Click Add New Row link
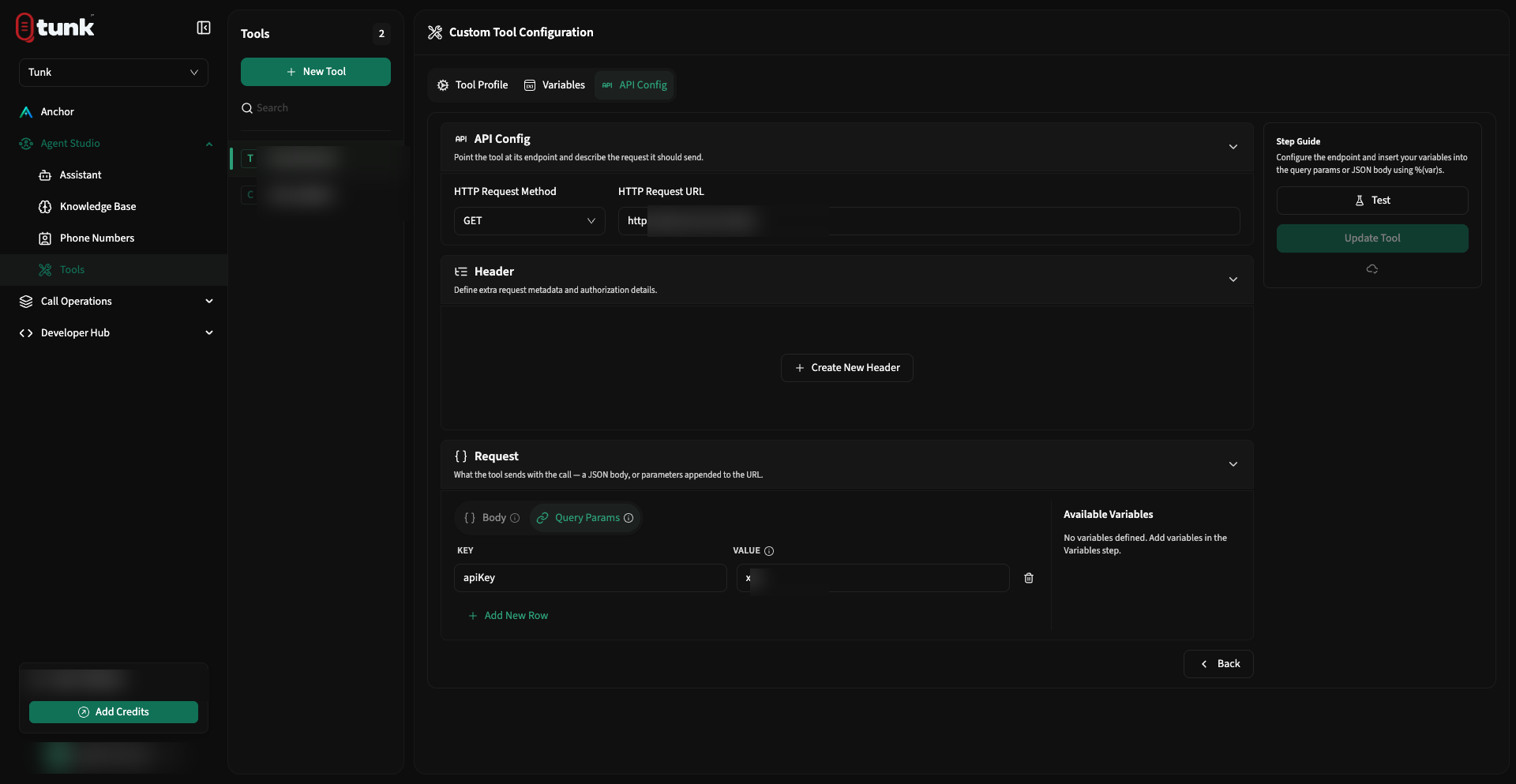Viewport: 1516px width, 784px height. click(x=508, y=616)
